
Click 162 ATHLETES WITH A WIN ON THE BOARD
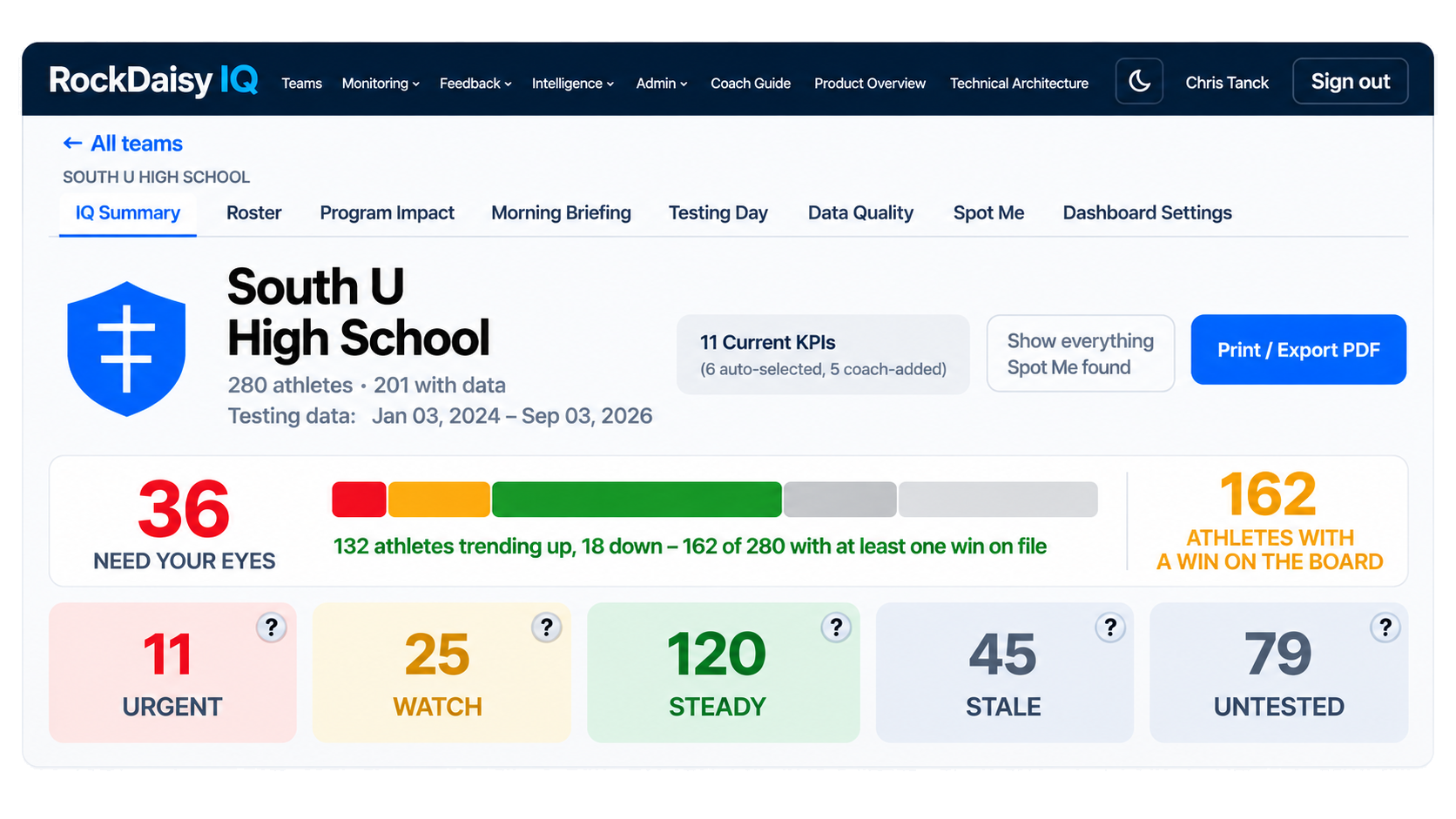1269,520
